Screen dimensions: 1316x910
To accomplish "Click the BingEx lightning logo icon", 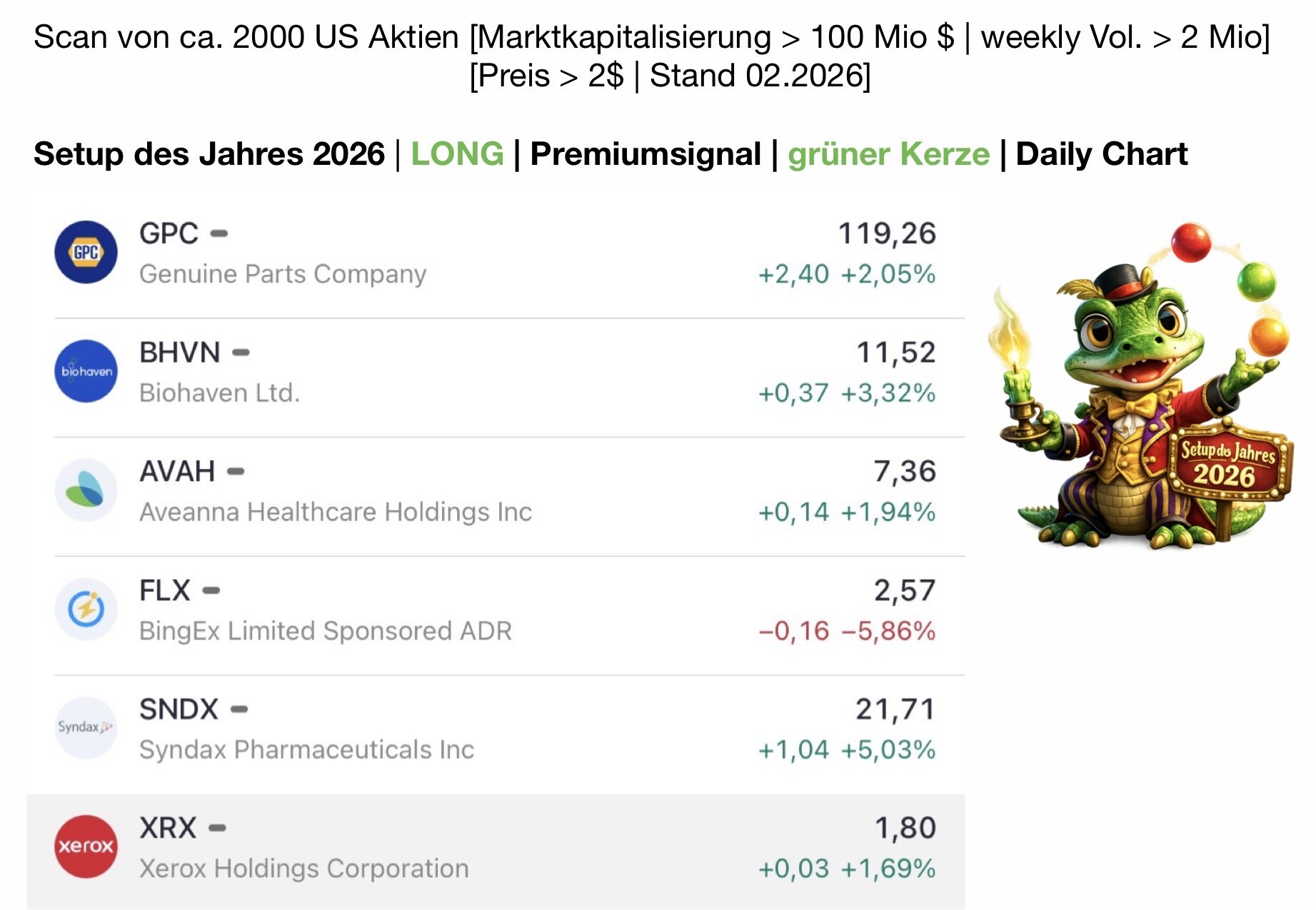I will coord(86,609).
